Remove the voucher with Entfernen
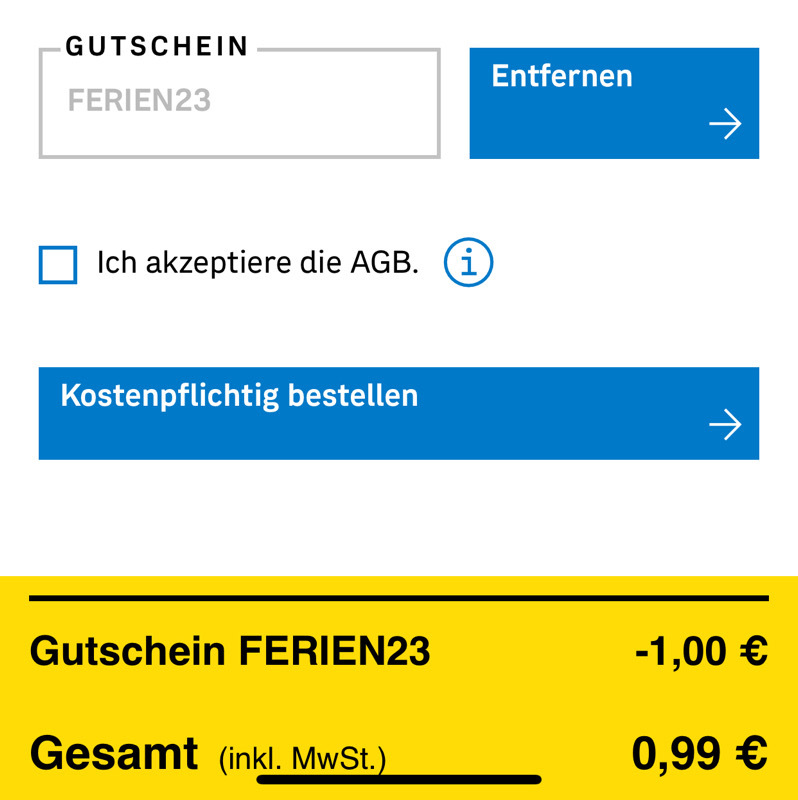 pyautogui.click(x=614, y=103)
